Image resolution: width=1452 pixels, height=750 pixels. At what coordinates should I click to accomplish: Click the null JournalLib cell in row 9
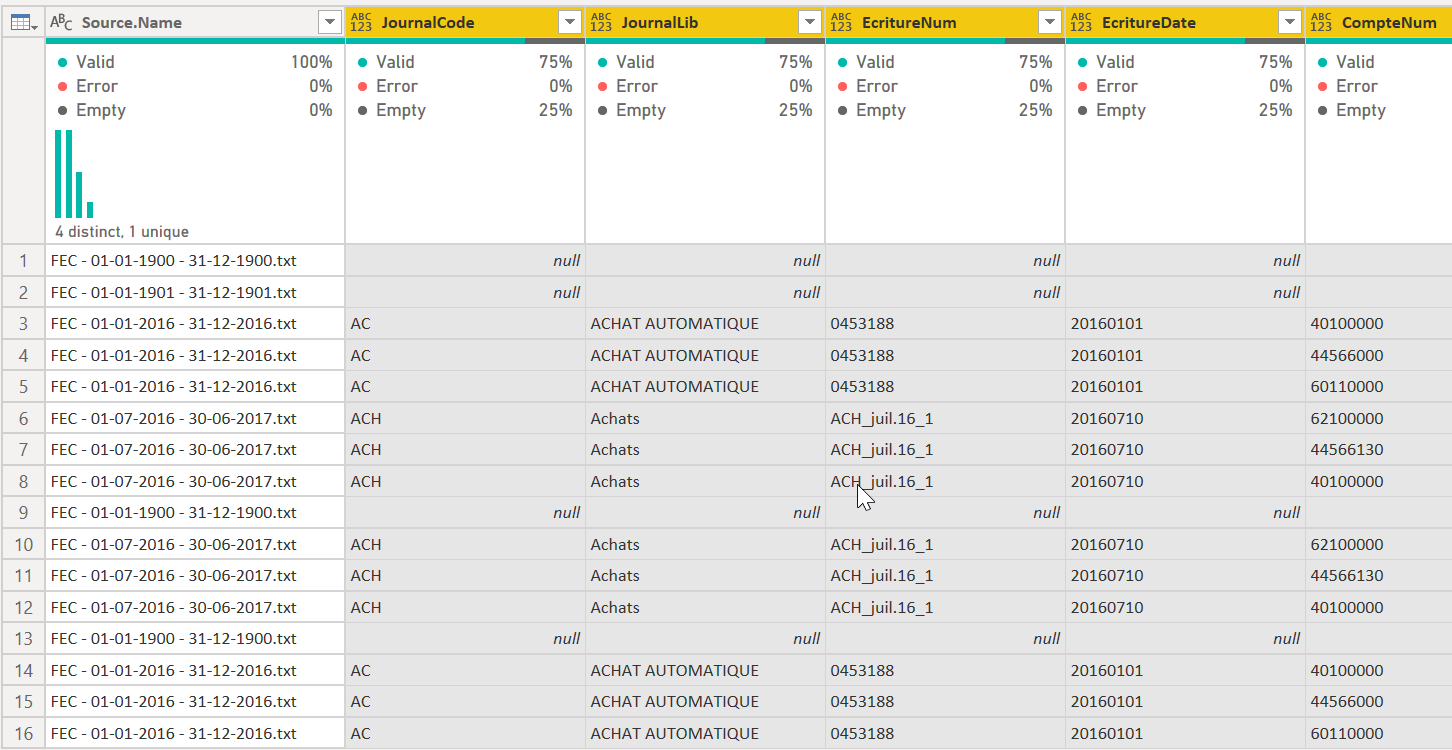(x=705, y=513)
